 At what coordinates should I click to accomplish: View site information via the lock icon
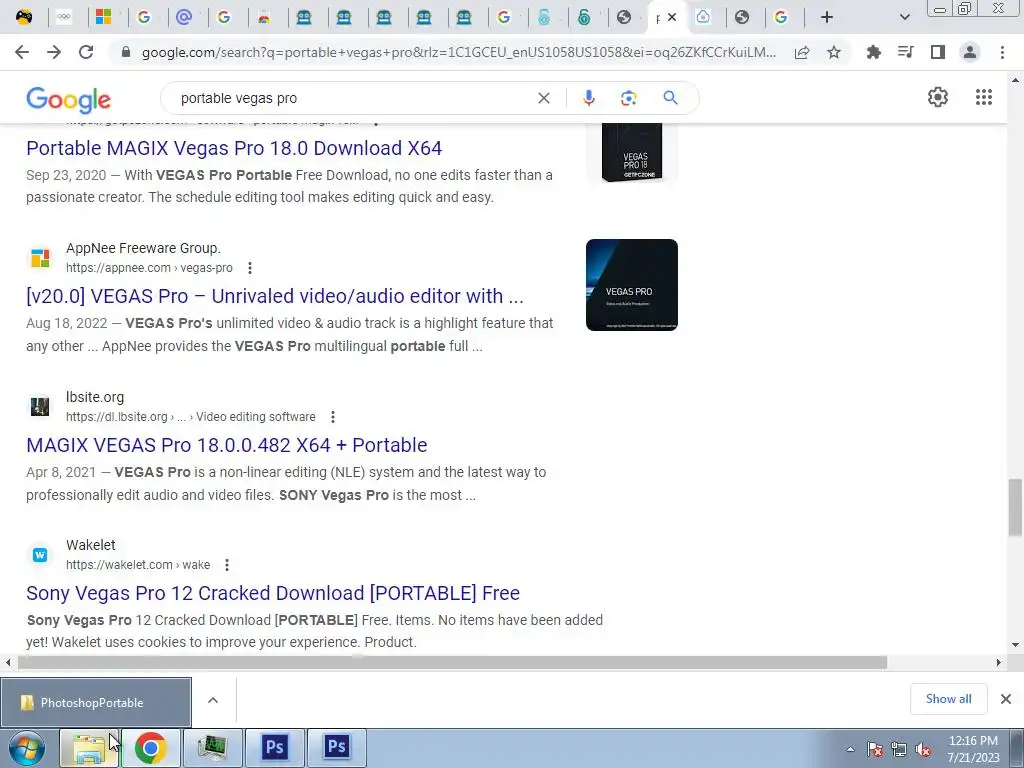pos(126,52)
